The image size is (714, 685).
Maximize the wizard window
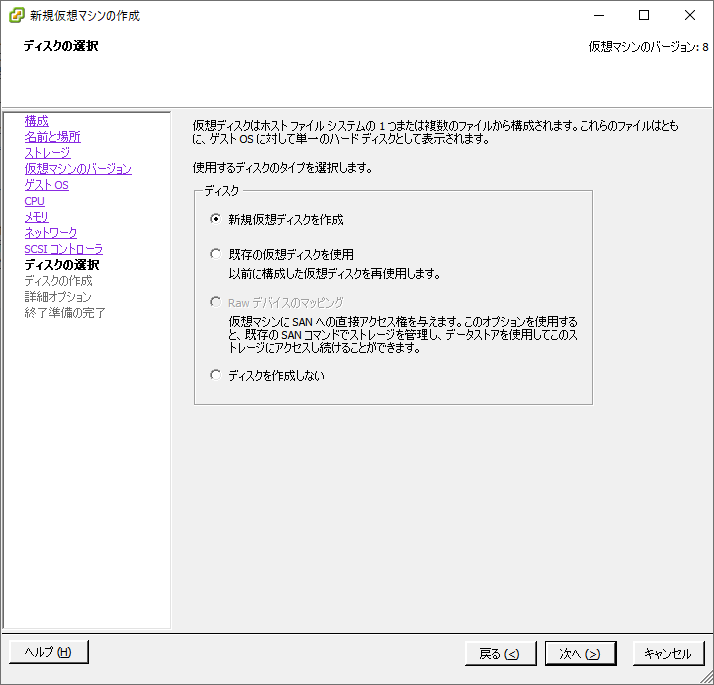[644, 15]
